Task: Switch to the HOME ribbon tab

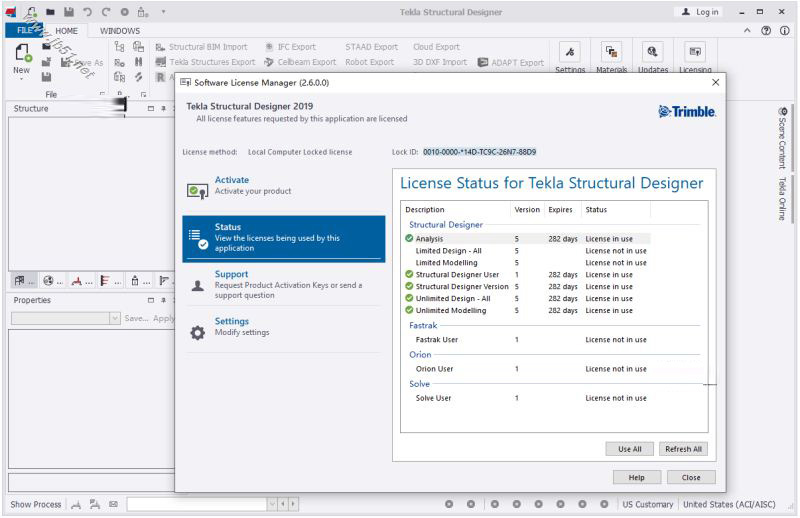Action: (66, 31)
